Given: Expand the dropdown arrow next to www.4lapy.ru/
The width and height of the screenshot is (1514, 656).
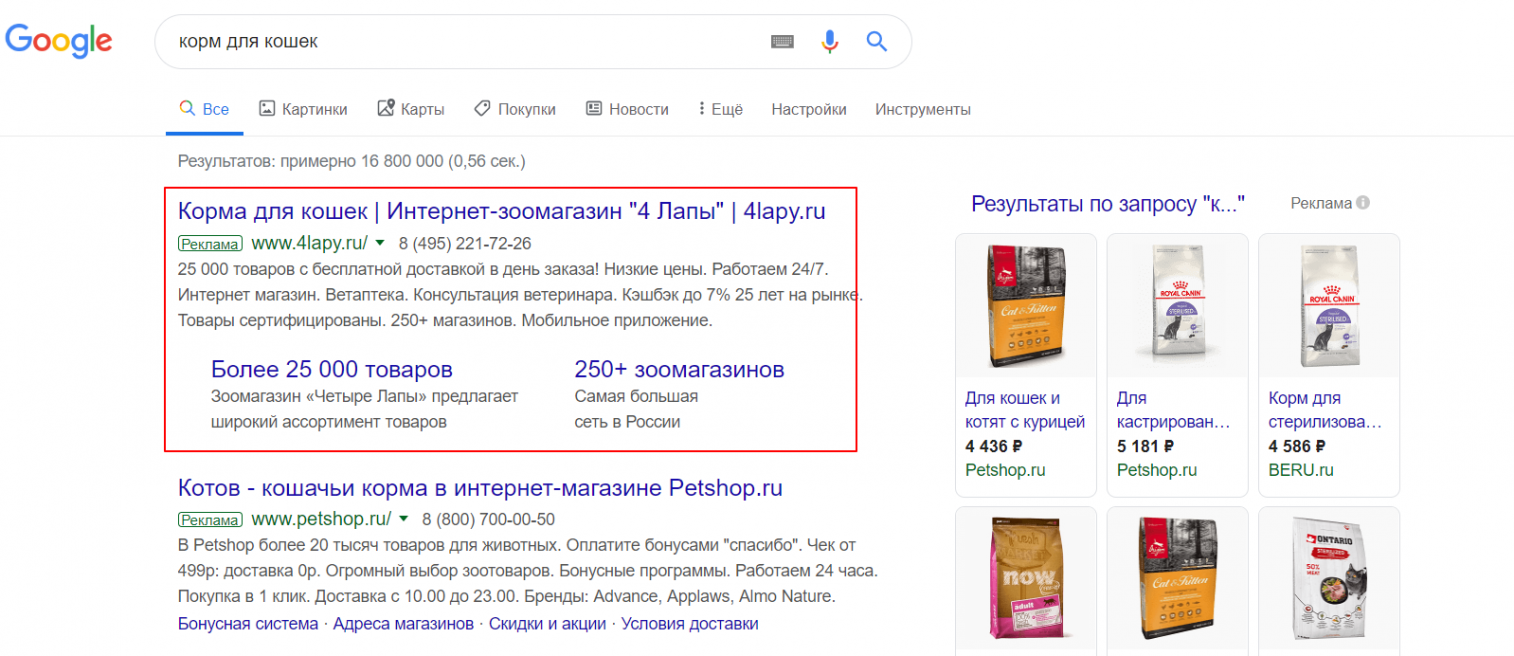Looking at the screenshot, I should point(380,242).
